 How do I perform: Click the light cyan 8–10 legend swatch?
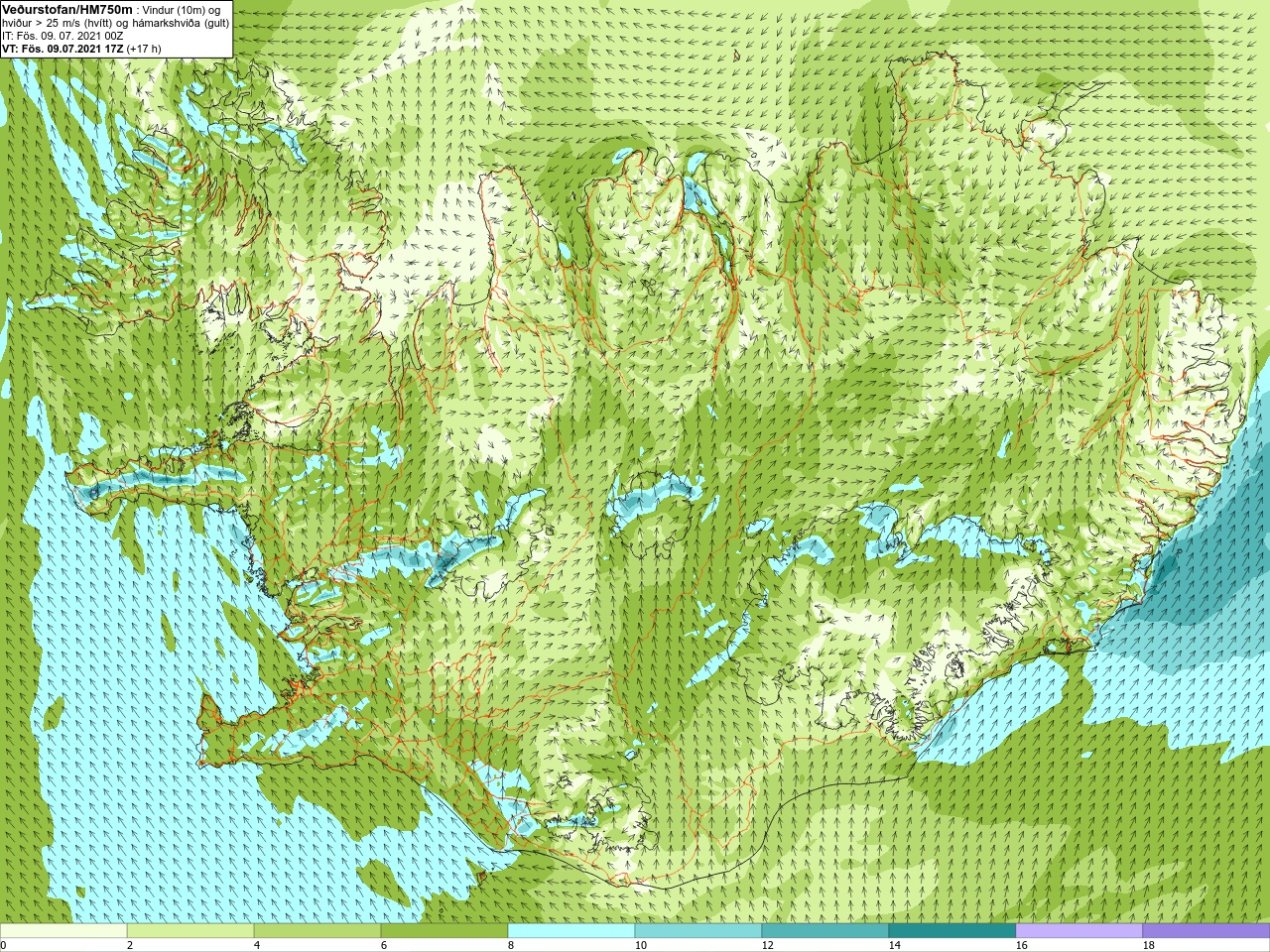pyautogui.click(x=571, y=931)
